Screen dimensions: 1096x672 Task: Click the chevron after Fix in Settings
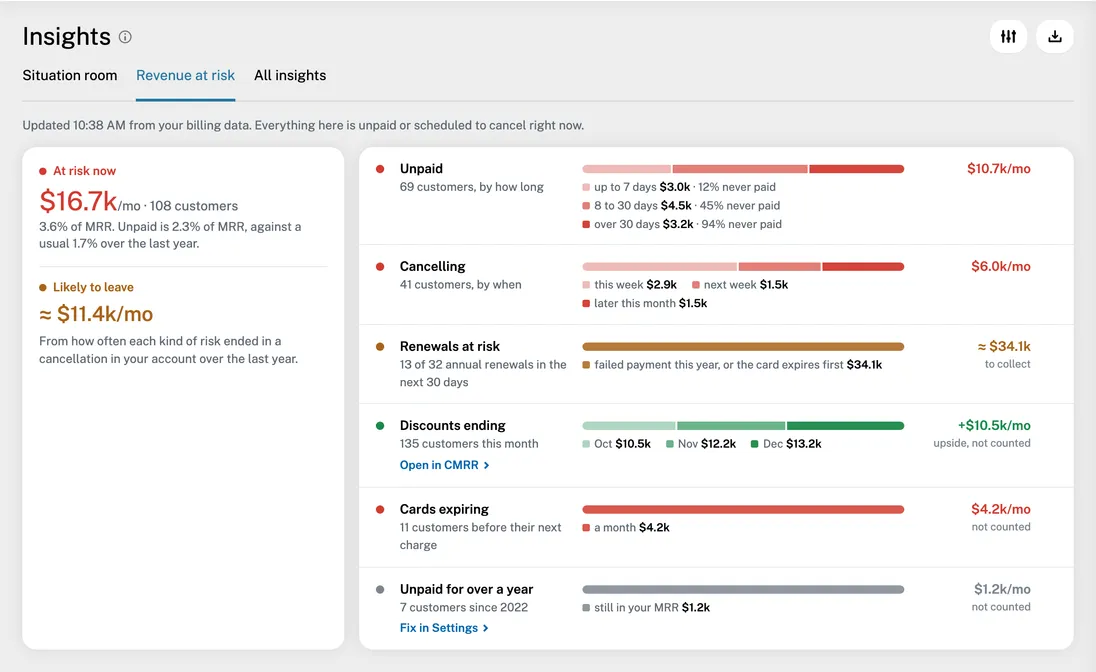486,628
